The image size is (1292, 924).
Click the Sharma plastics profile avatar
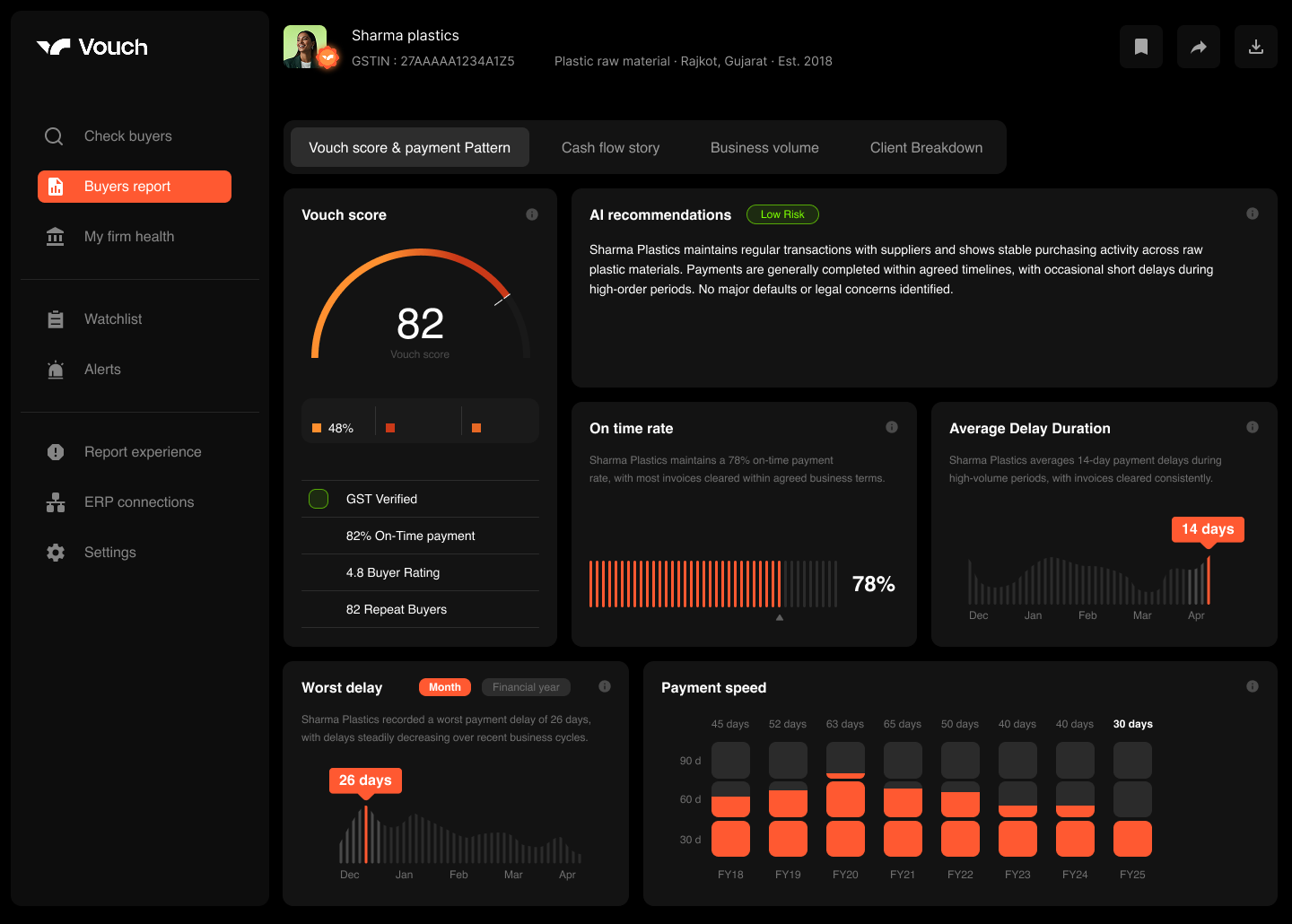pos(305,47)
